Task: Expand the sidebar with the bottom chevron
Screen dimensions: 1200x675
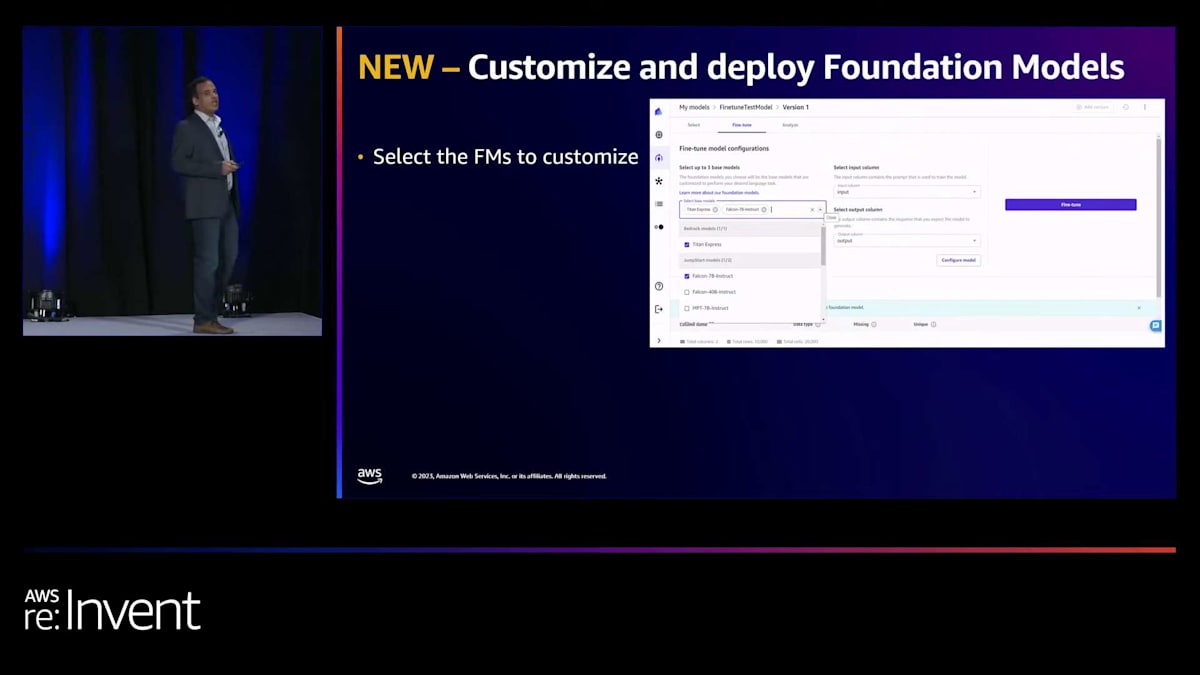Action: (x=659, y=341)
